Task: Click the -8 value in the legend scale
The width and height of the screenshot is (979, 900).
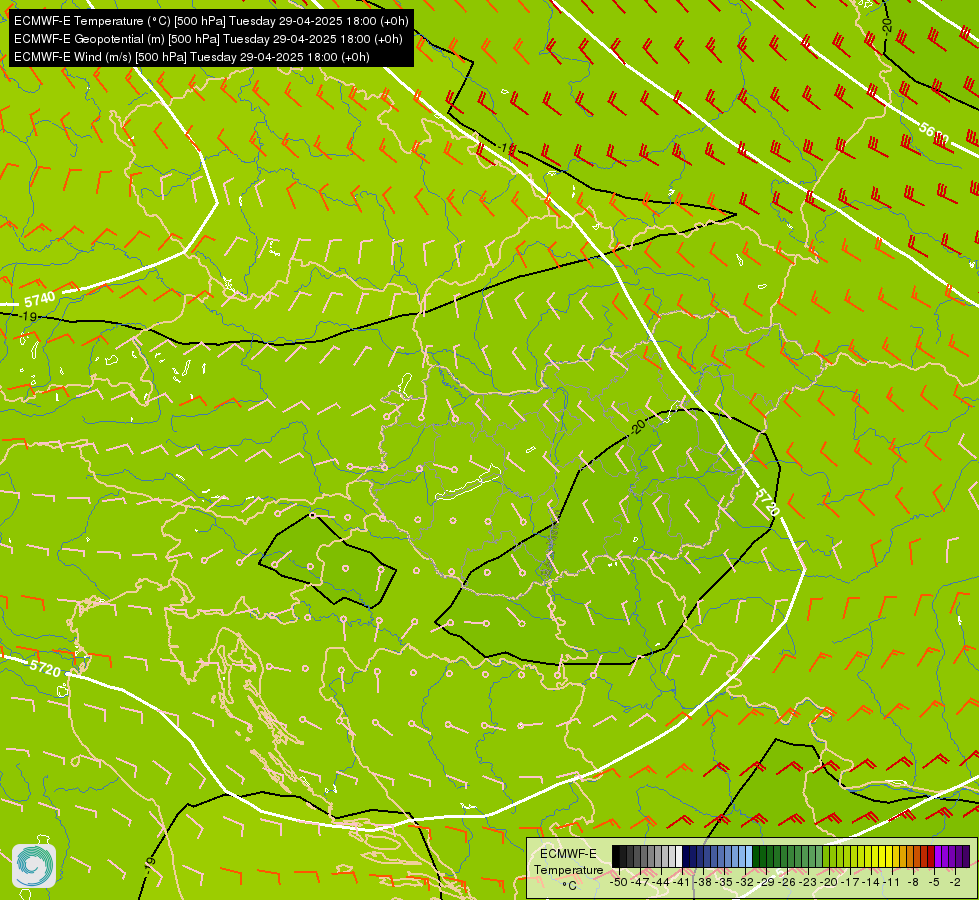Action: click(913, 882)
